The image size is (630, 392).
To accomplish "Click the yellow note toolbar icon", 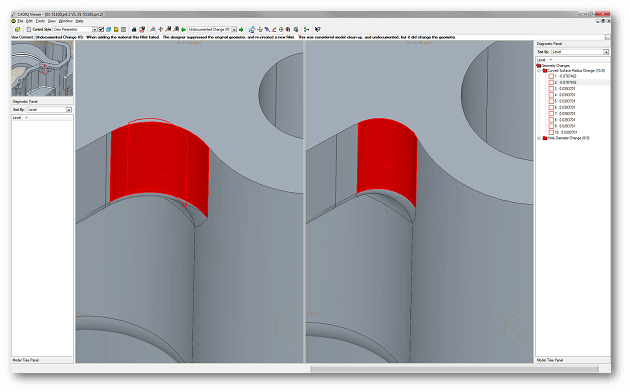I will click(x=116, y=29).
